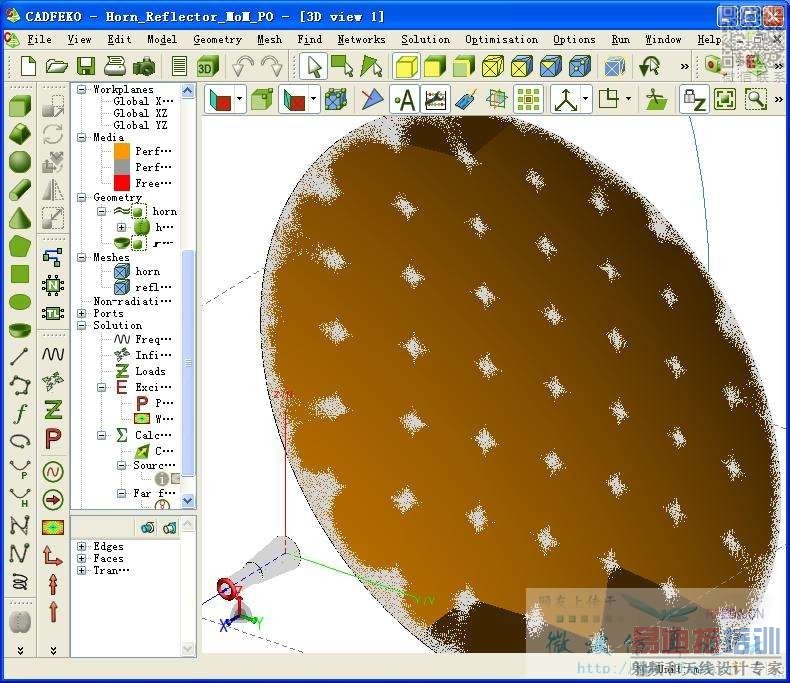This screenshot has height=683, width=790.
Task: Click the frequency sine wave icon
Action: [53, 354]
